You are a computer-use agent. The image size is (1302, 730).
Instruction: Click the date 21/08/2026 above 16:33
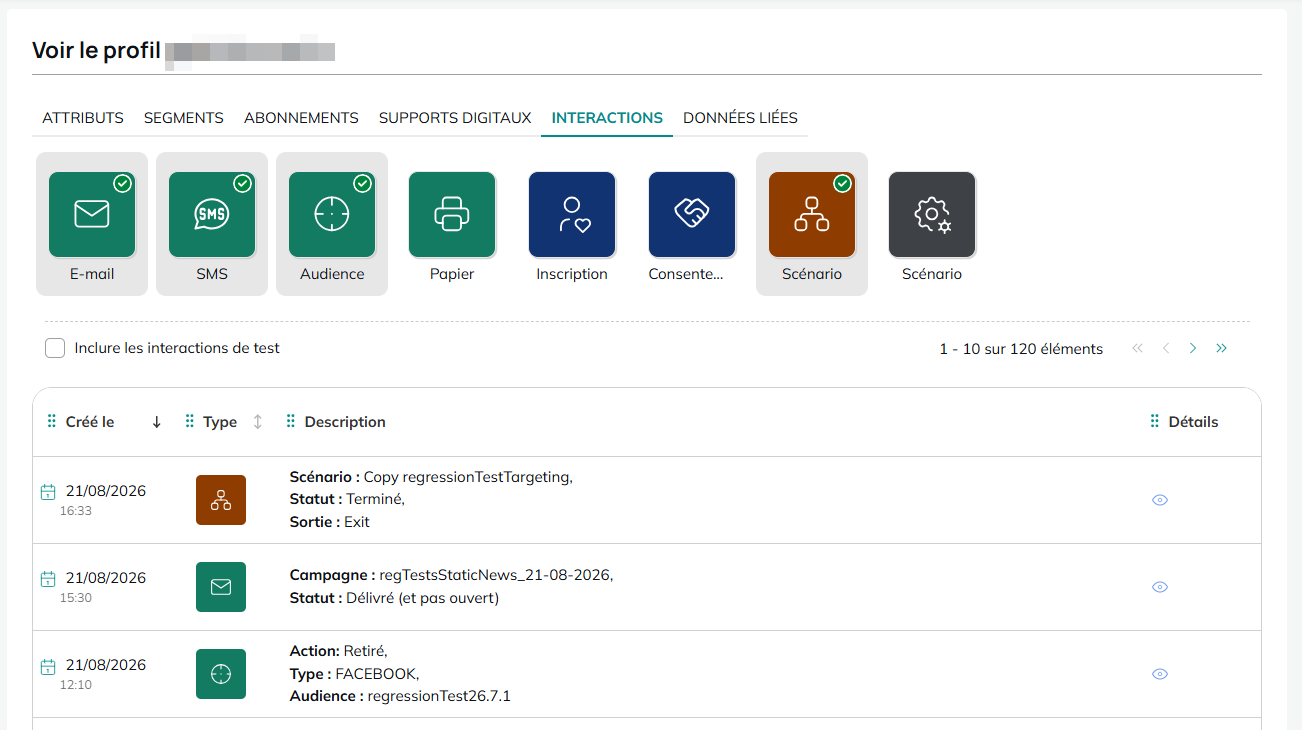[x=106, y=491]
